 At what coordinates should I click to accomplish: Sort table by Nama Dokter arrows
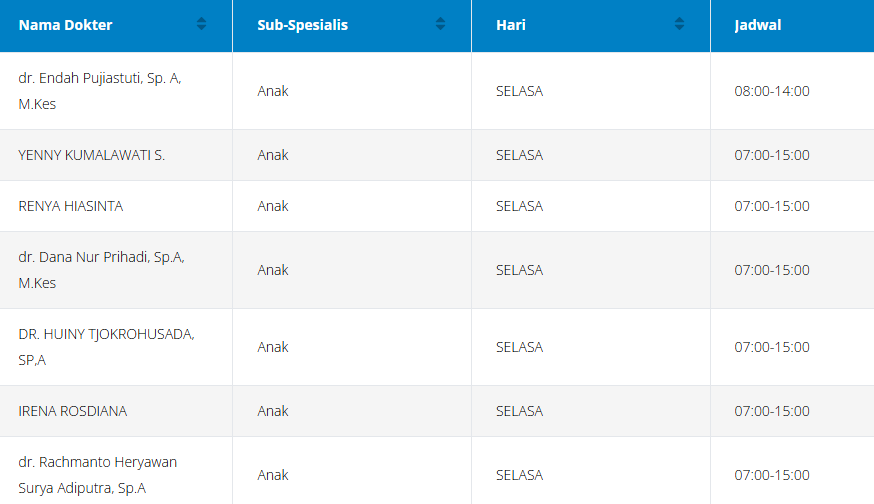pyautogui.click(x=202, y=25)
